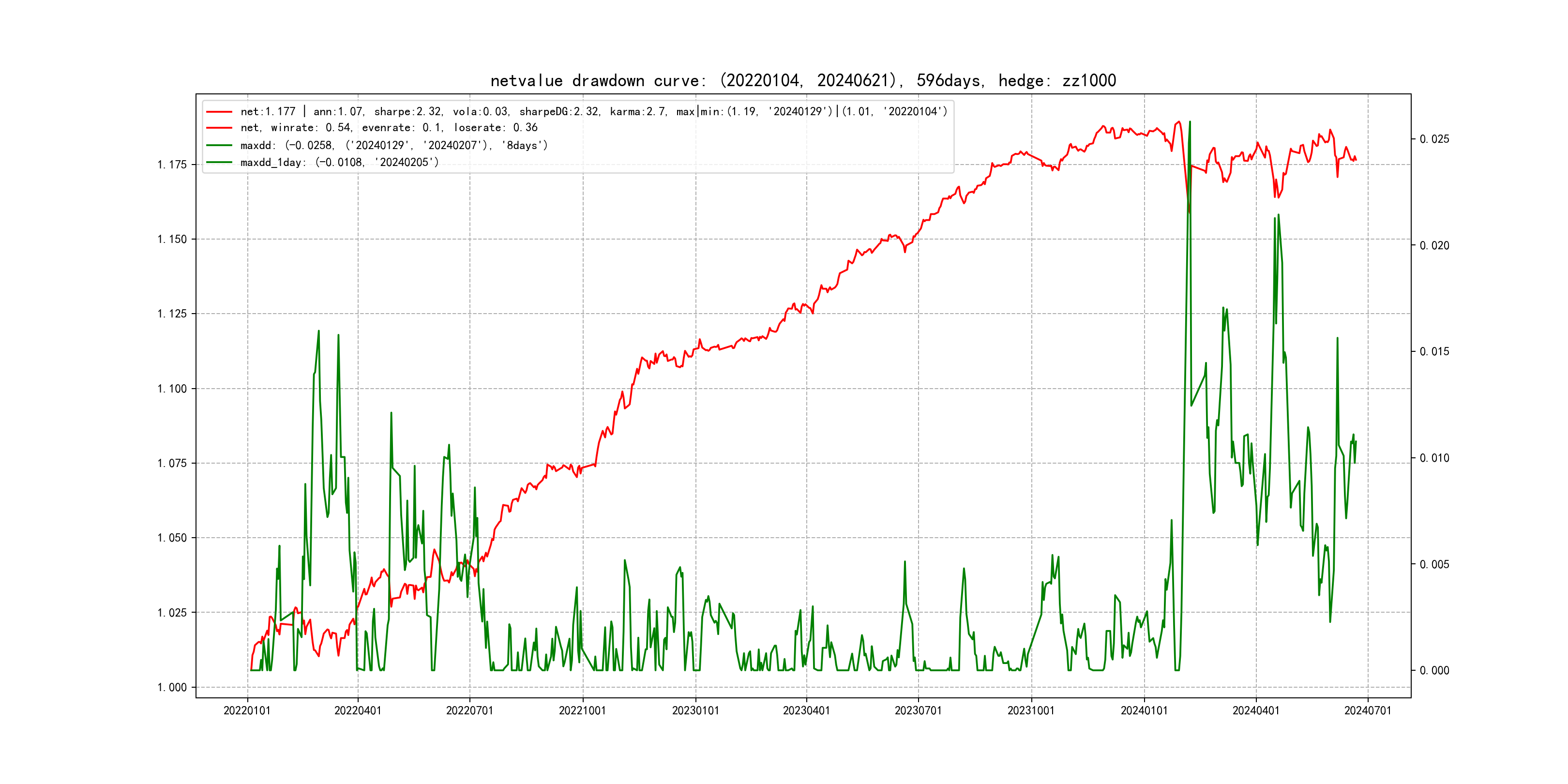Image resolution: width=1568 pixels, height=784 pixels.
Task: Click the maxdd_1day (-0.0108) legend label
Action: click(339, 163)
